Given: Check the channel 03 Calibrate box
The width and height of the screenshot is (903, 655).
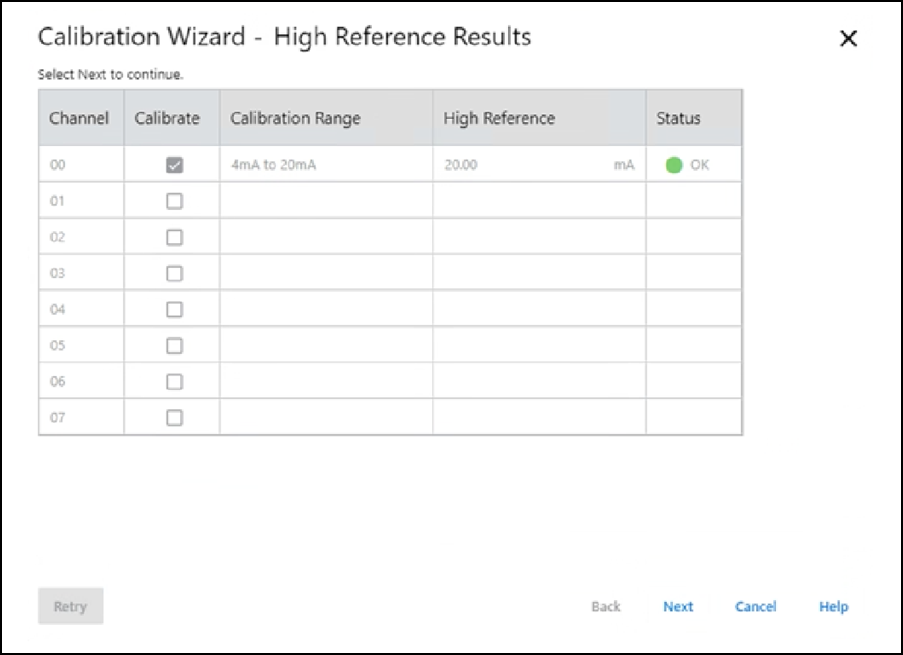Looking at the screenshot, I should [174, 273].
